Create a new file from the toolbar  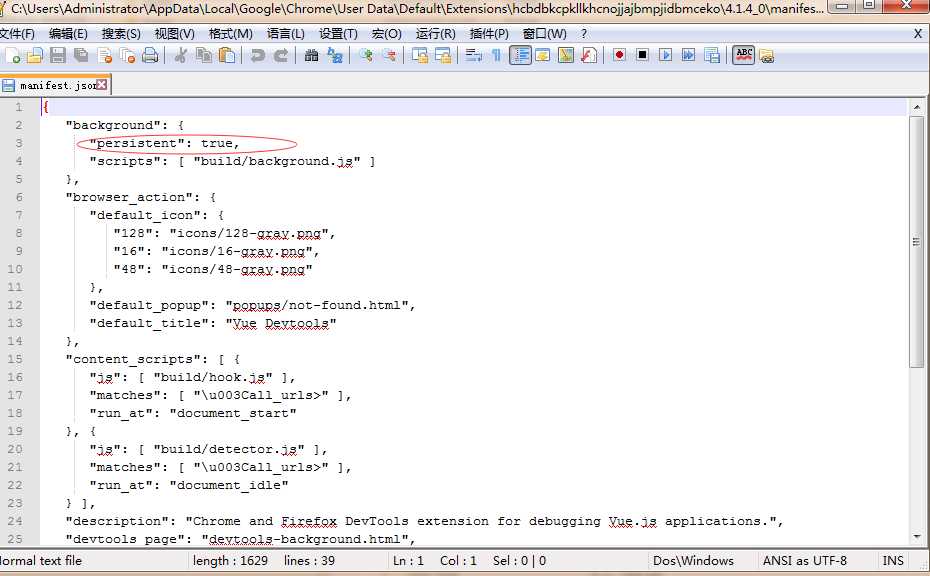click(12, 55)
